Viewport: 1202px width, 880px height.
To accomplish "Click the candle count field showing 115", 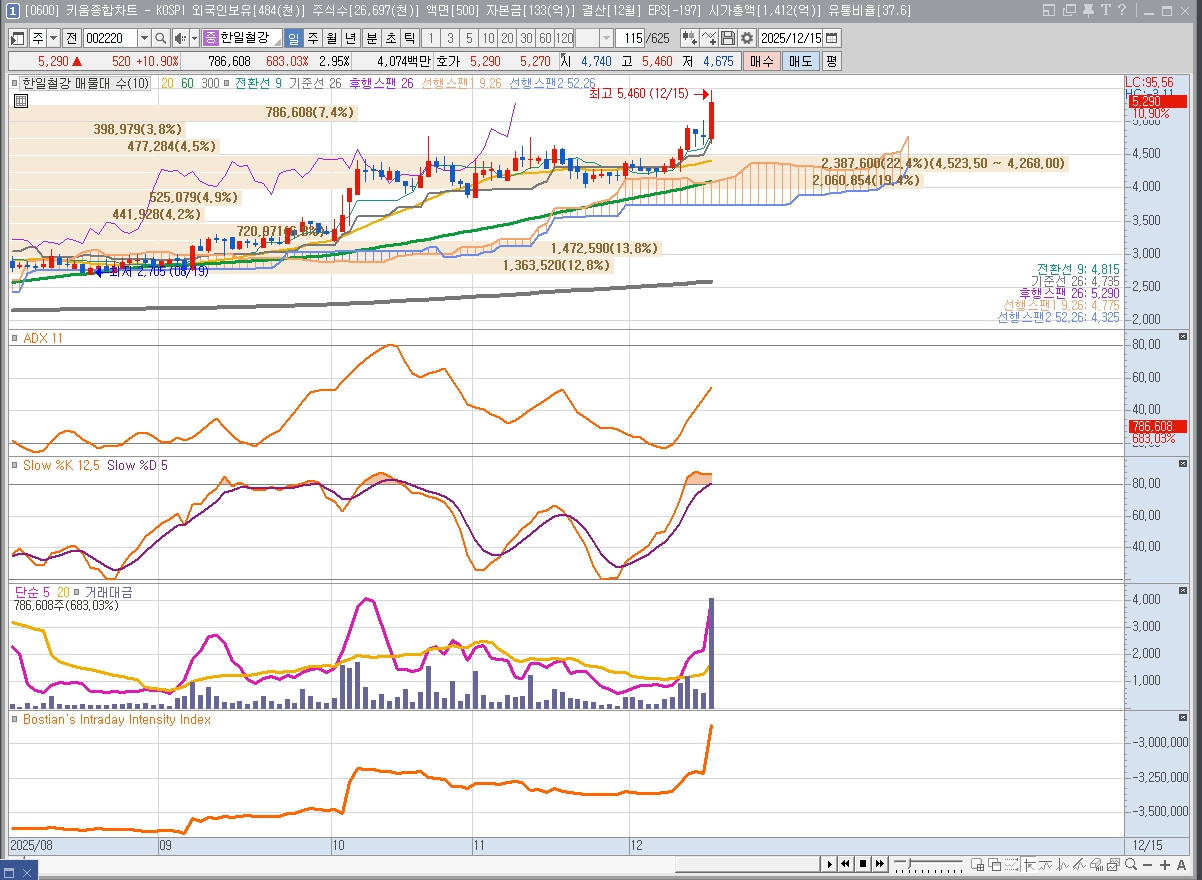I will tap(631, 38).
